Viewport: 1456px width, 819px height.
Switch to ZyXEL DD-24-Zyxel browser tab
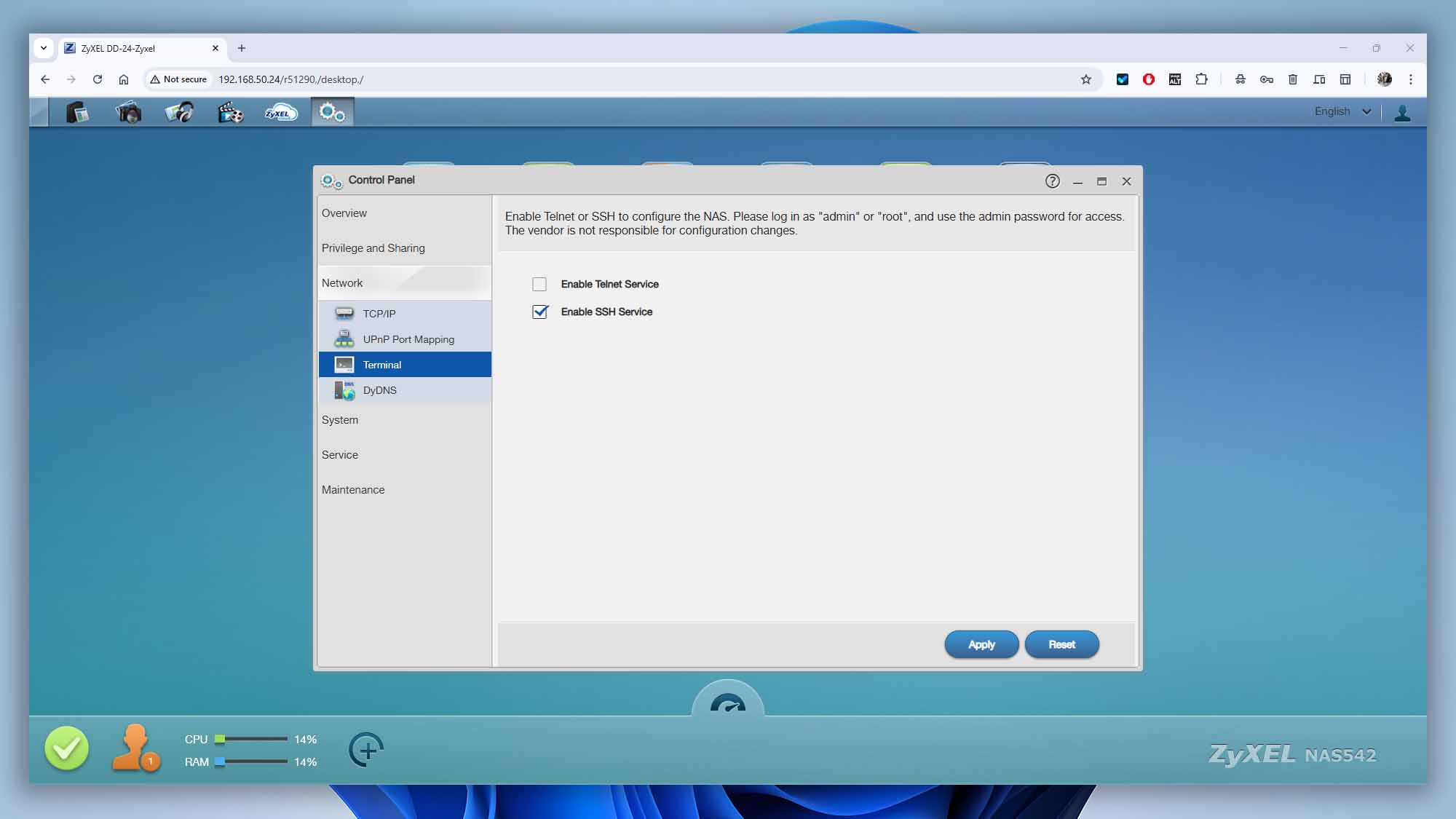click(142, 48)
